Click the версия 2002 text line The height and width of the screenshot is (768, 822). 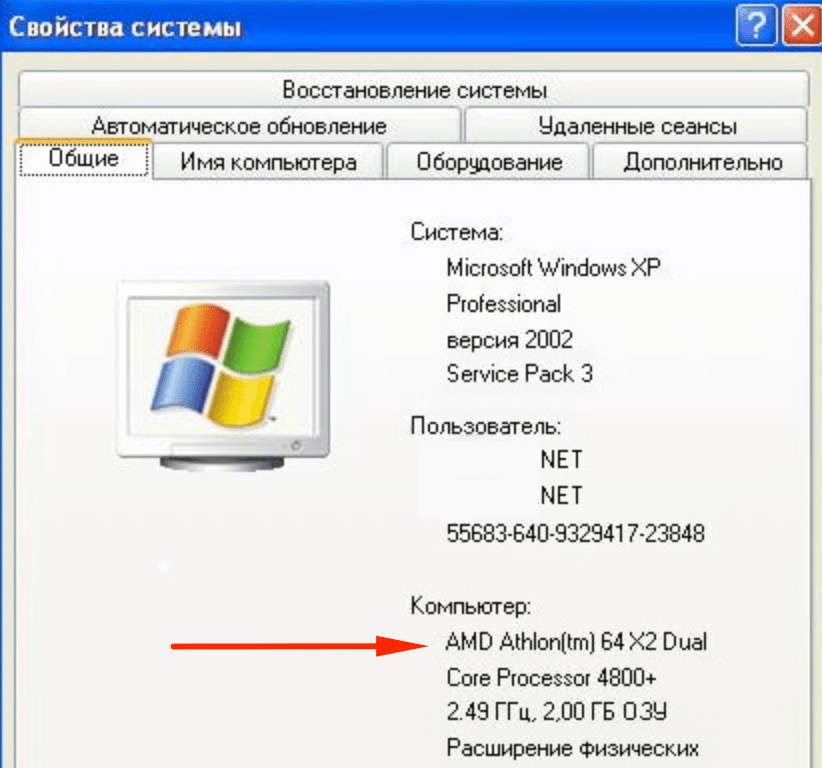tap(509, 340)
